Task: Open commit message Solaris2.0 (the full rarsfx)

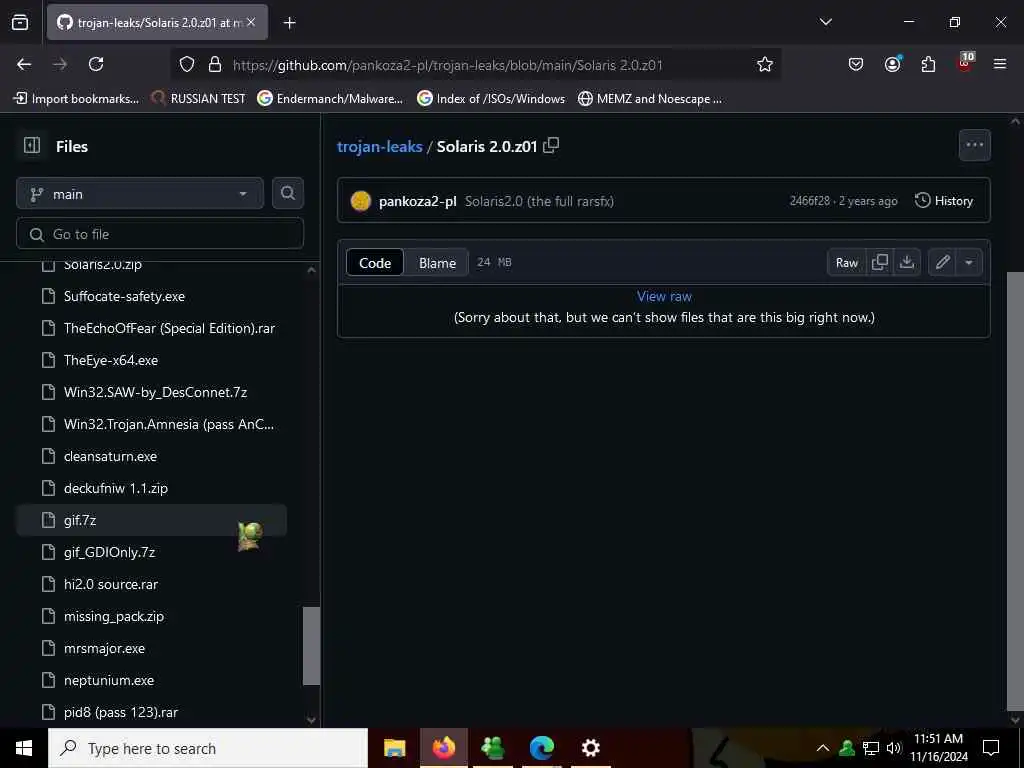Action: [539, 200]
